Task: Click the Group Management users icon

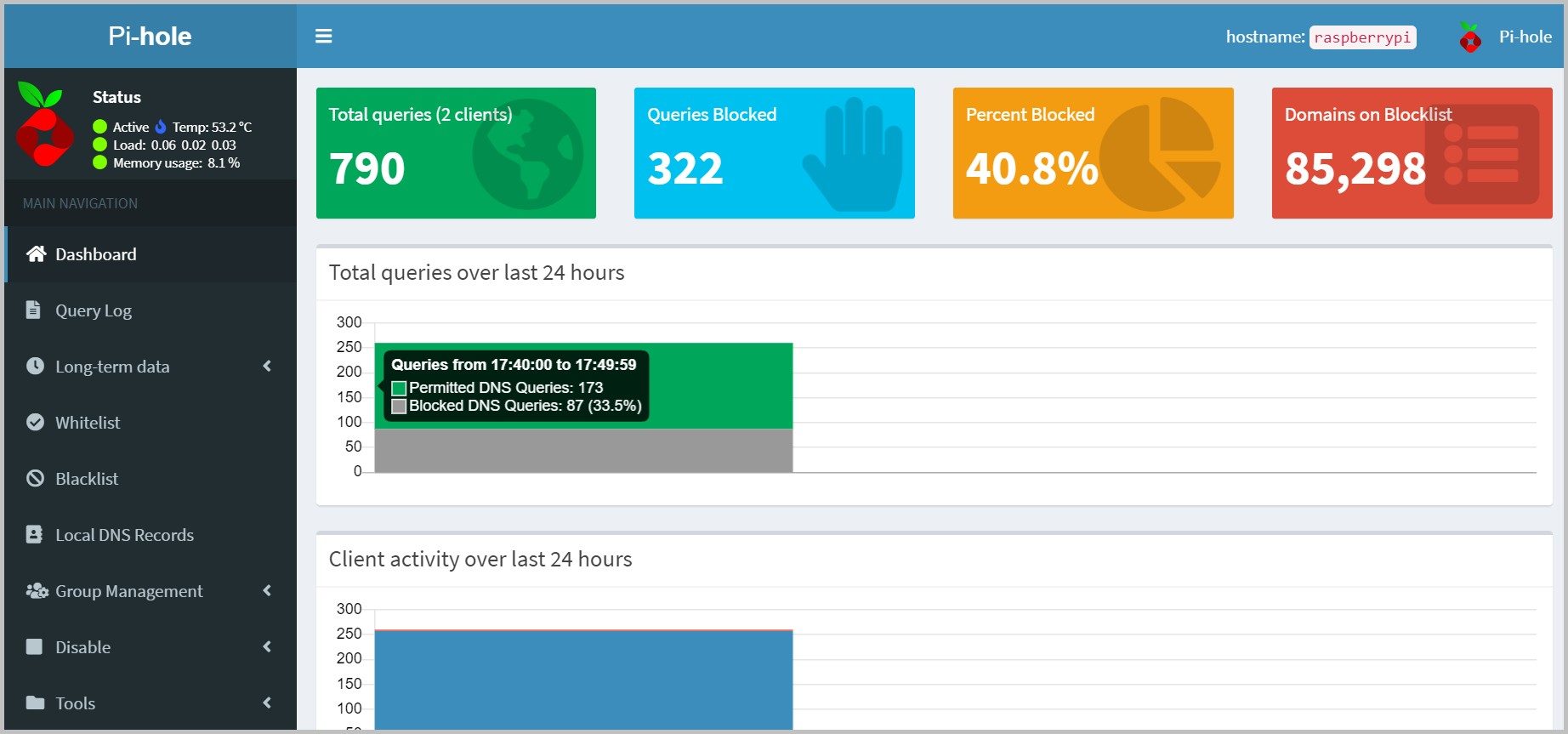Action: (x=37, y=590)
